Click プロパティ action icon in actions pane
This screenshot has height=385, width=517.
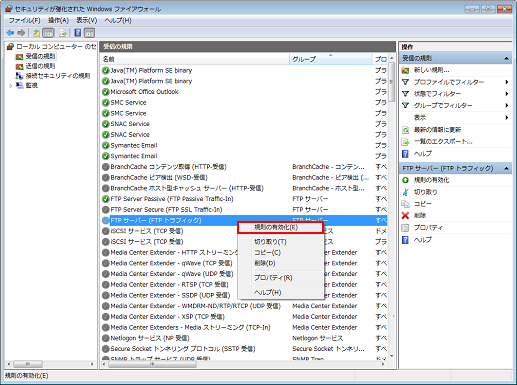tap(405, 228)
